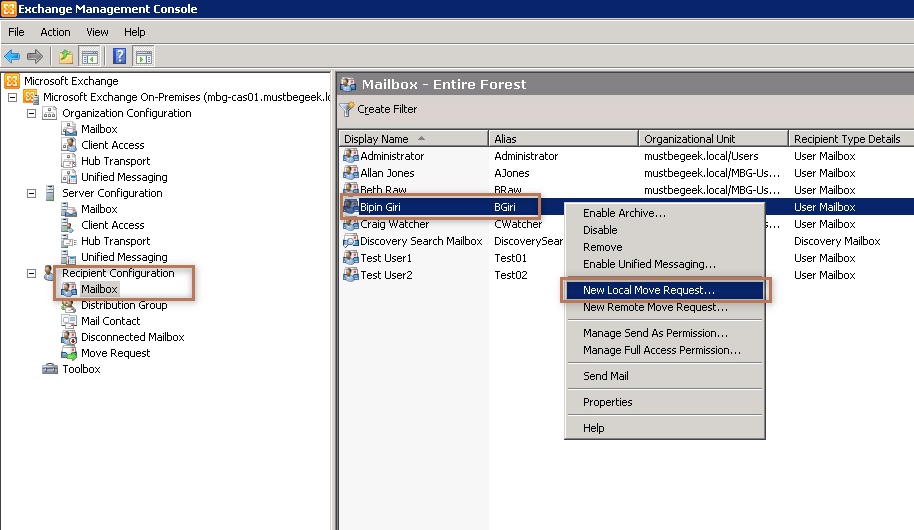Click the Craig Watcher mailbox row icon
This screenshot has width=914, height=530.
coord(350,224)
